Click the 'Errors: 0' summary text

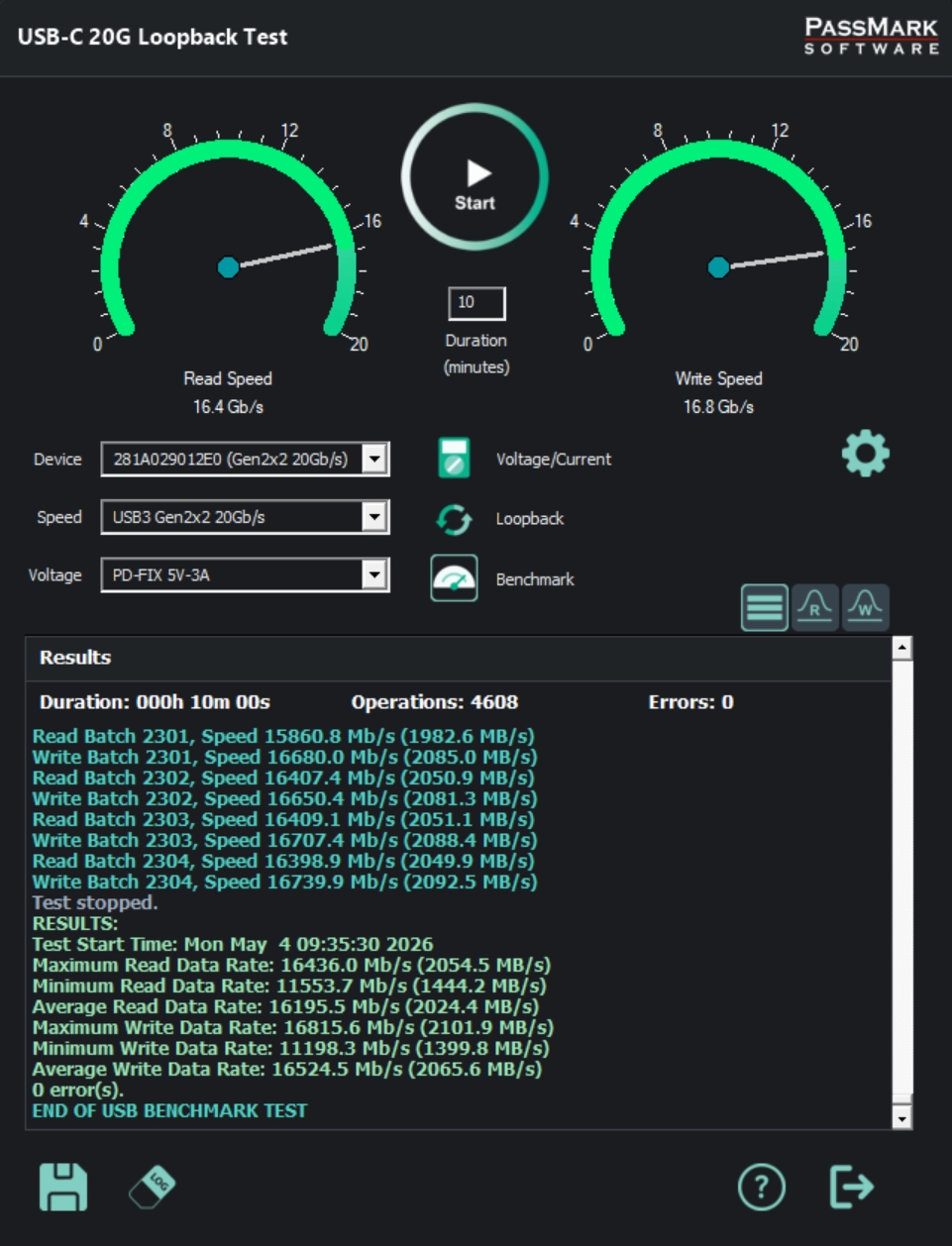690,702
